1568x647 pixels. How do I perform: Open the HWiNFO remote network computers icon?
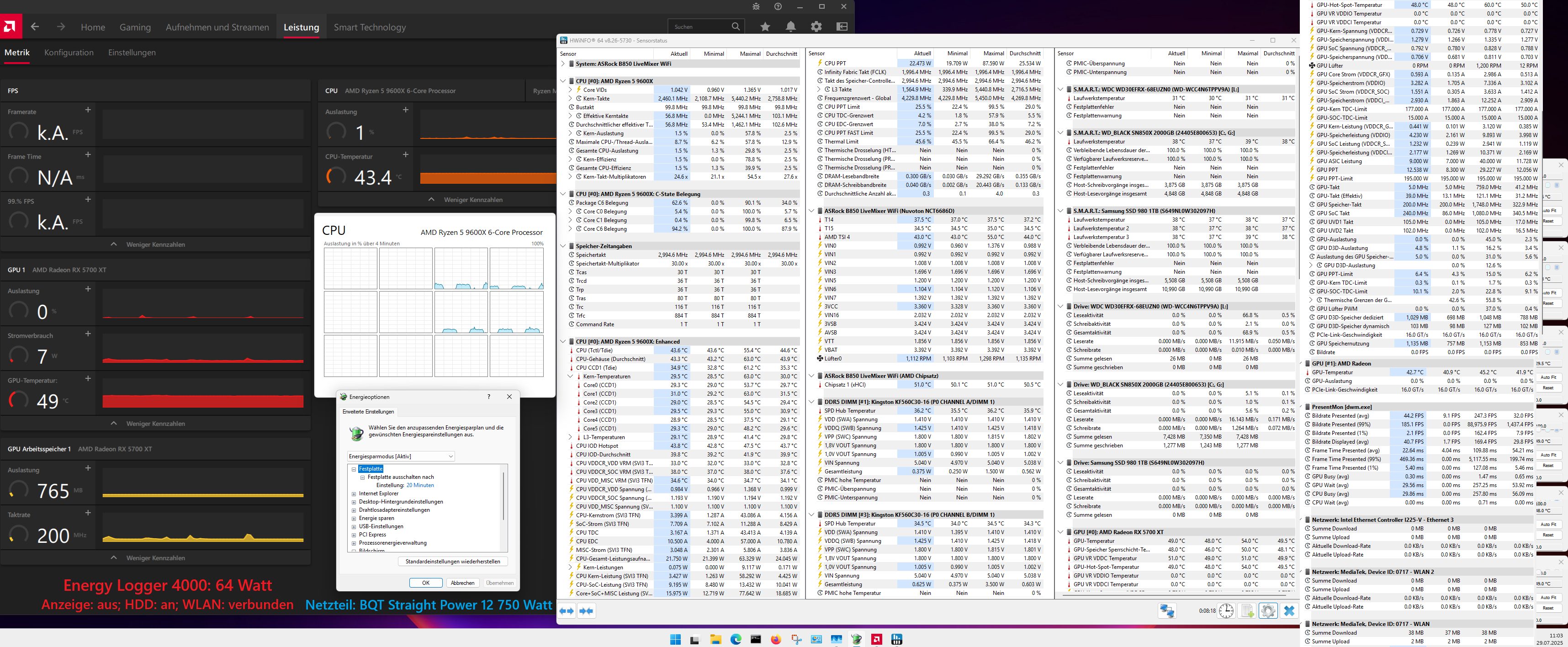tap(1167, 610)
